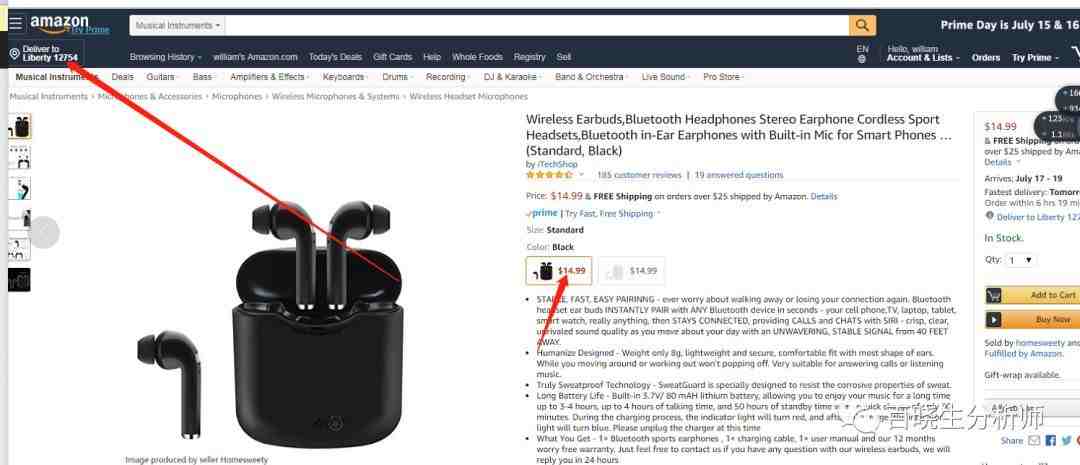The image size is (1080, 465).
Task: Click the previous image arrow circle
Action: coord(44,232)
